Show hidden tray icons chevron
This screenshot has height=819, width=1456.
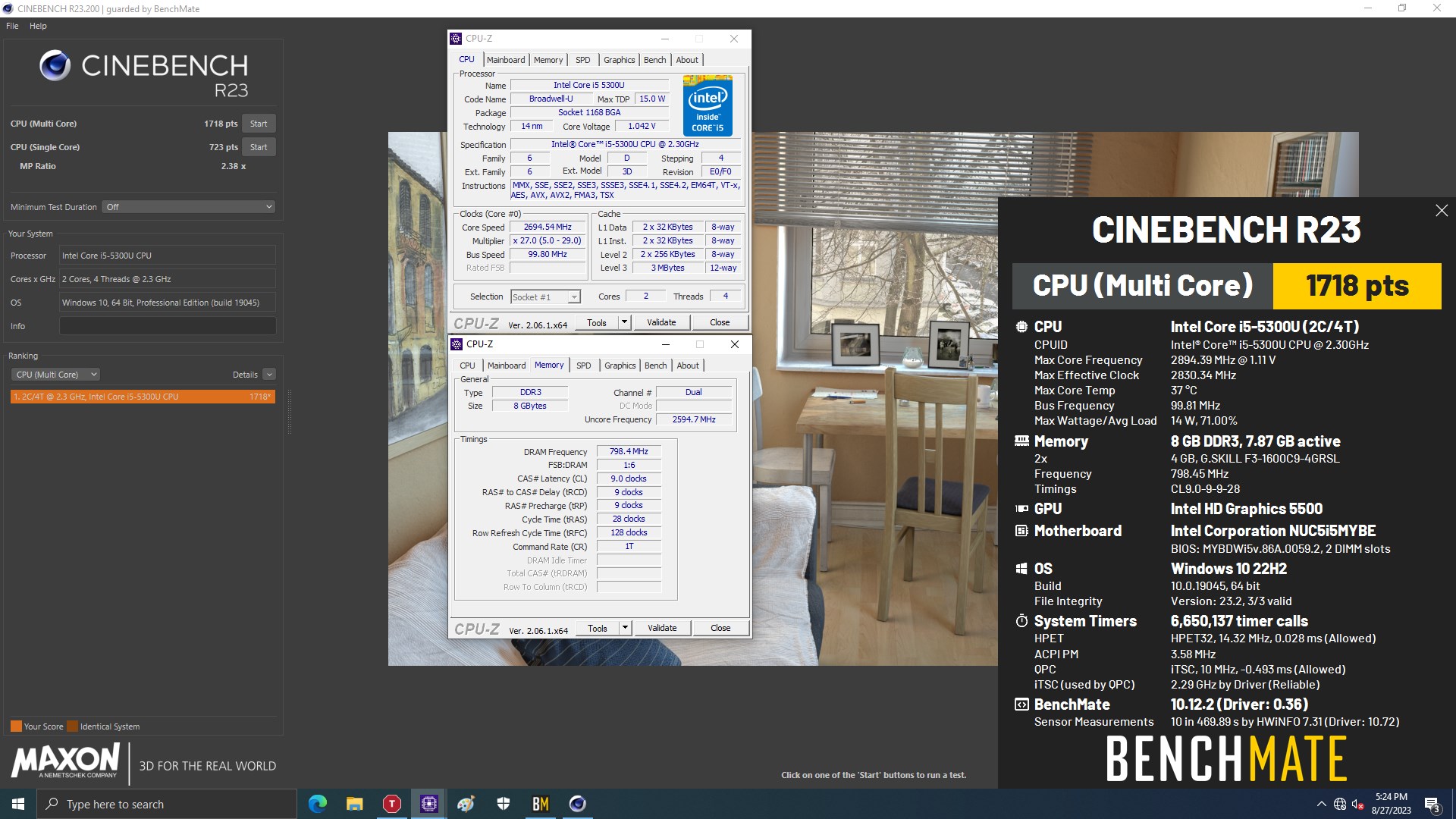1322,804
